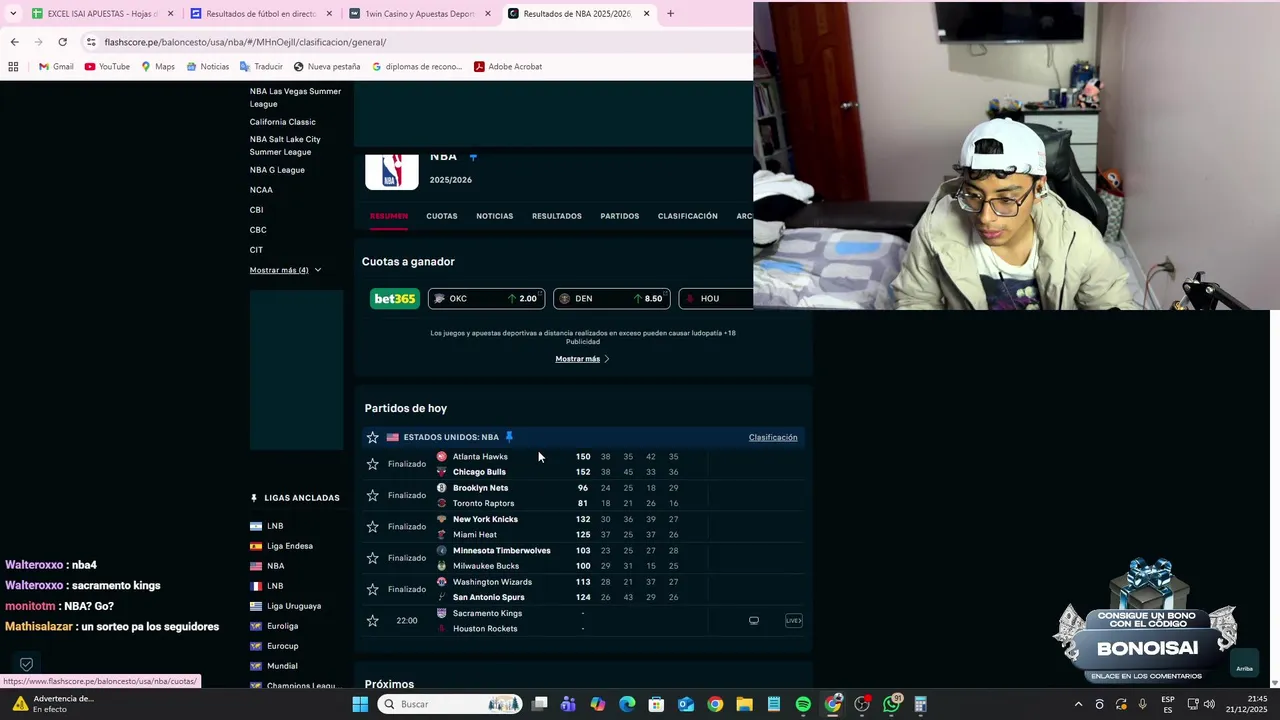
Task: Click the browser back arrow
Action: pos(14,42)
